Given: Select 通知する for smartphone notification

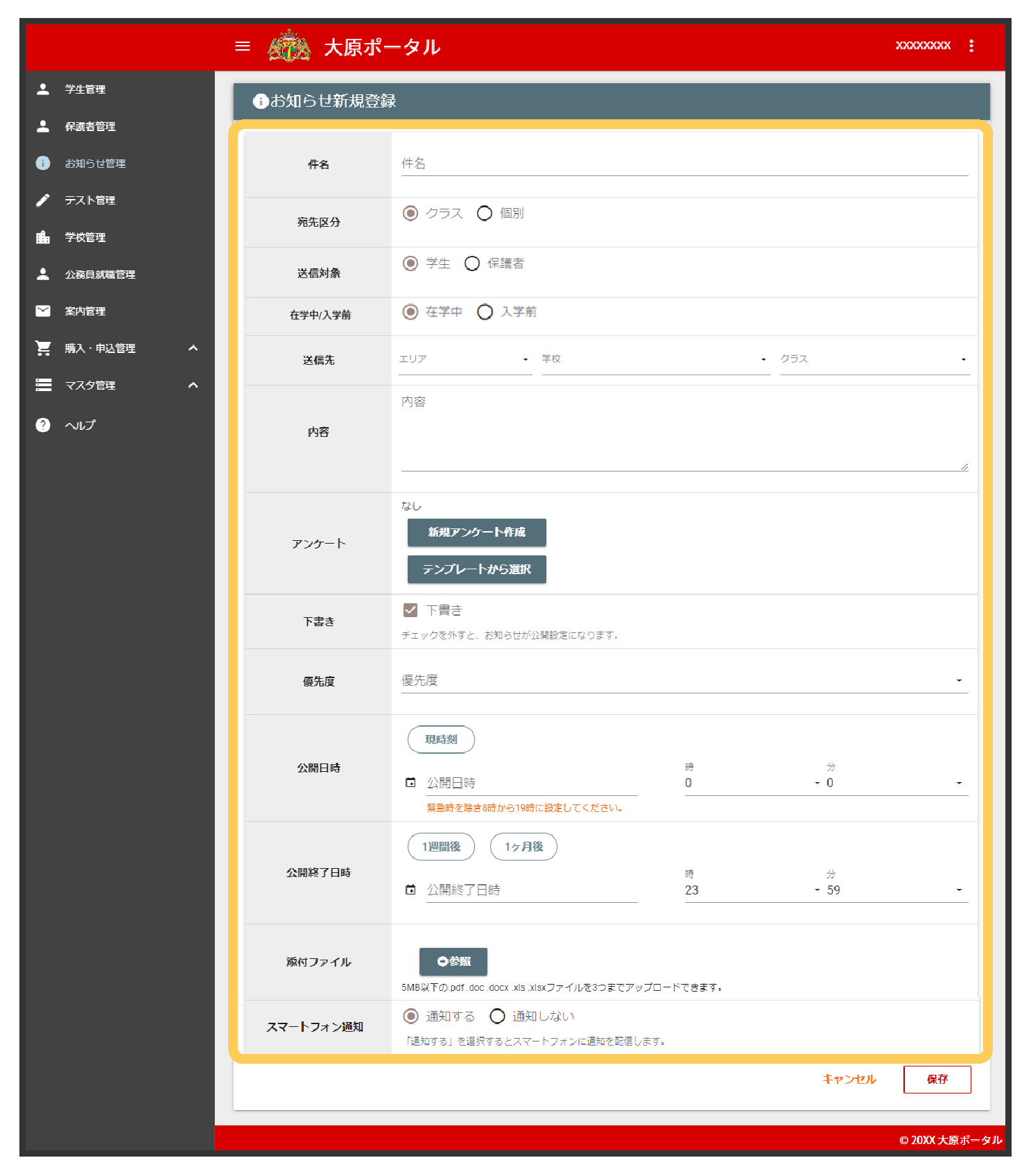Looking at the screenshot, I should [411, 1016].
